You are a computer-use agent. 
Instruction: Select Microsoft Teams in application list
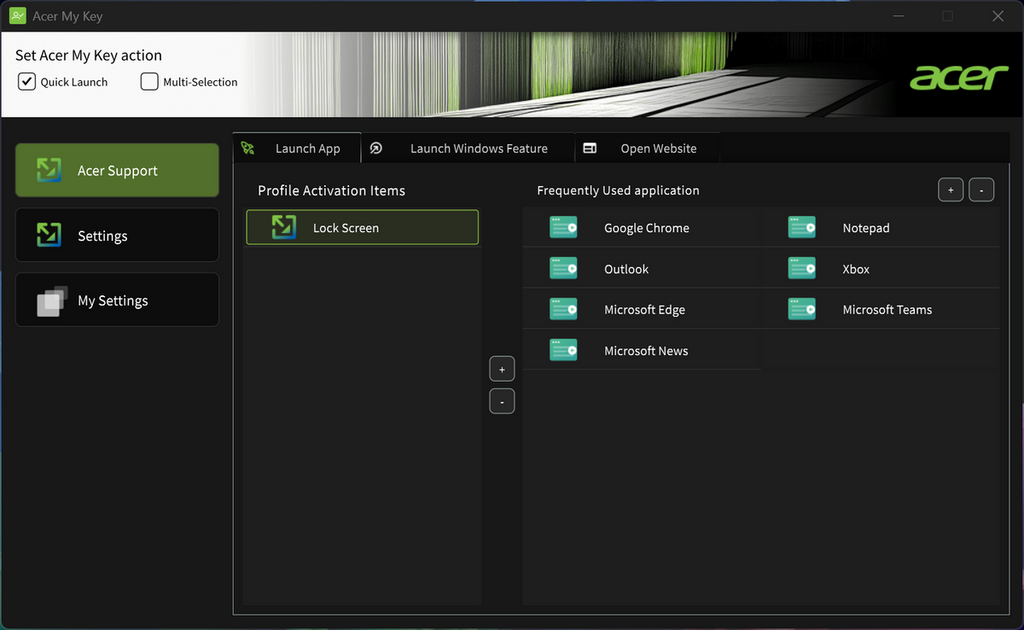(x=880, y=309)
